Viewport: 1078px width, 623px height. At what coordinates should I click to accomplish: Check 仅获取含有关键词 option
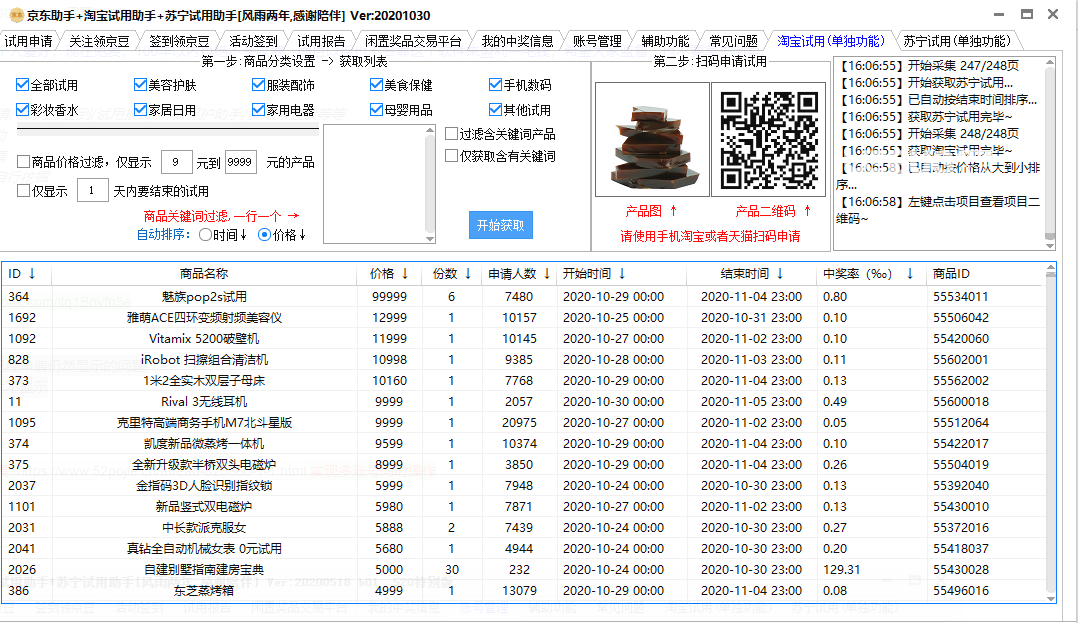point(452,156)
